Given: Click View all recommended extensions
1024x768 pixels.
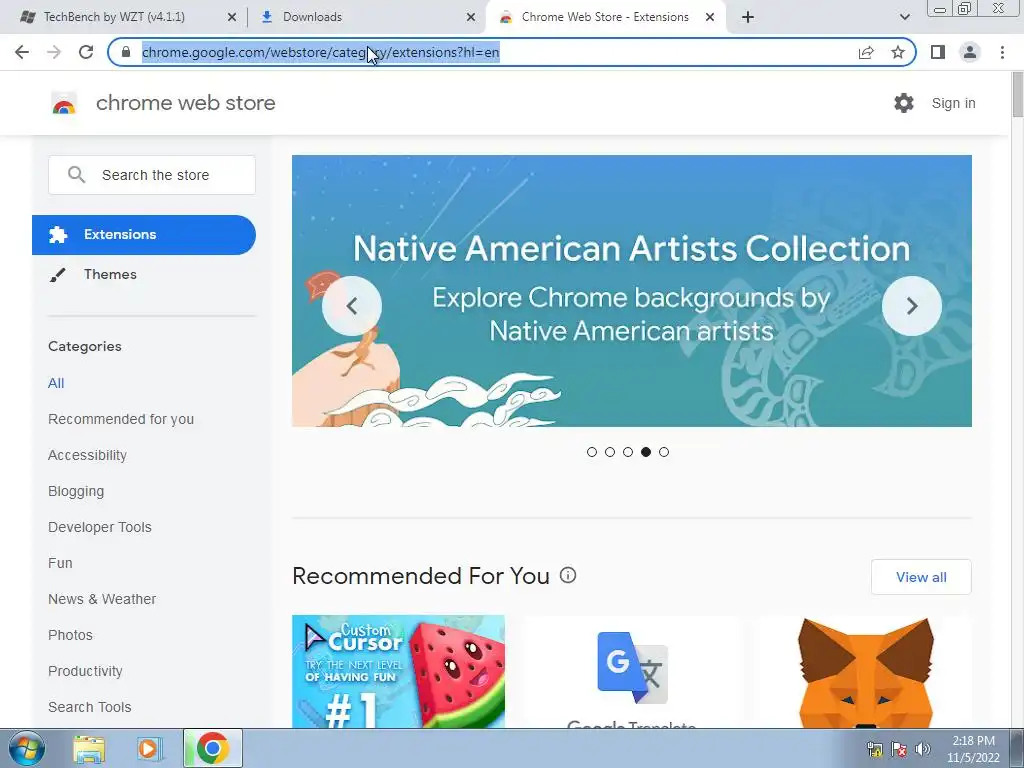Looking at the screenshot, I should tap(921, 577).
